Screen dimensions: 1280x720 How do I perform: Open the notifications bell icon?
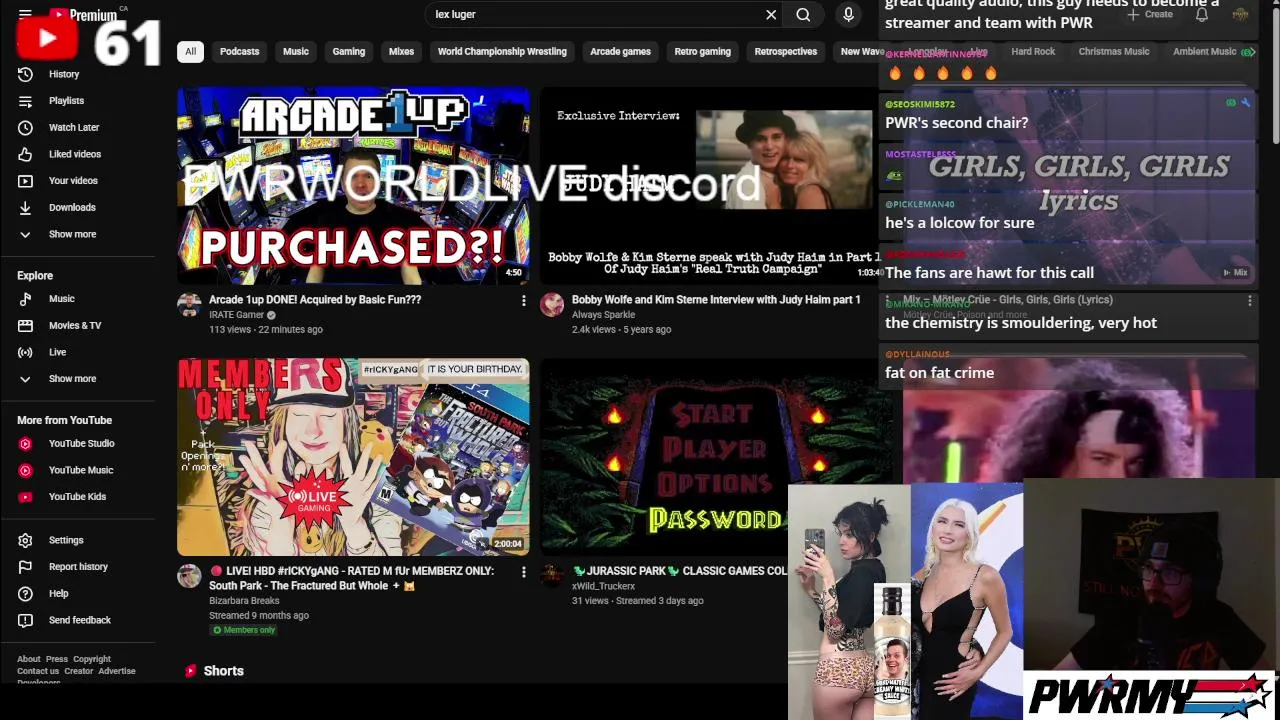click(1202, 15)
